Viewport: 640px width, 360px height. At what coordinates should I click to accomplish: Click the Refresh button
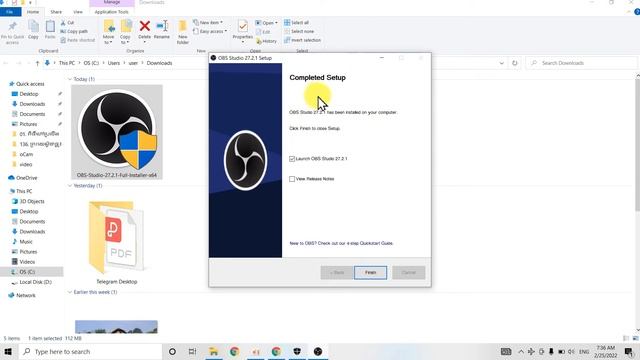point(515,63)
